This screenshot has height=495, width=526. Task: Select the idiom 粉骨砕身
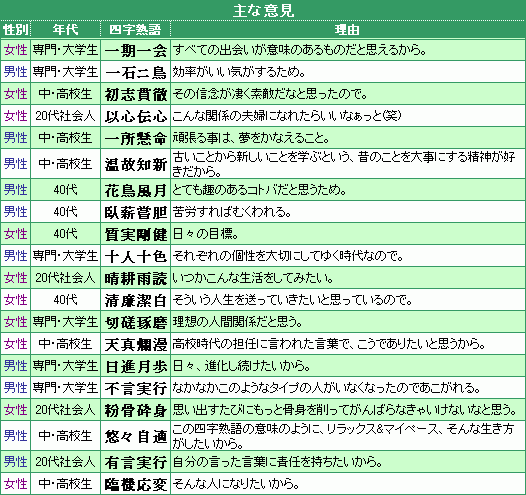point(136,410)
